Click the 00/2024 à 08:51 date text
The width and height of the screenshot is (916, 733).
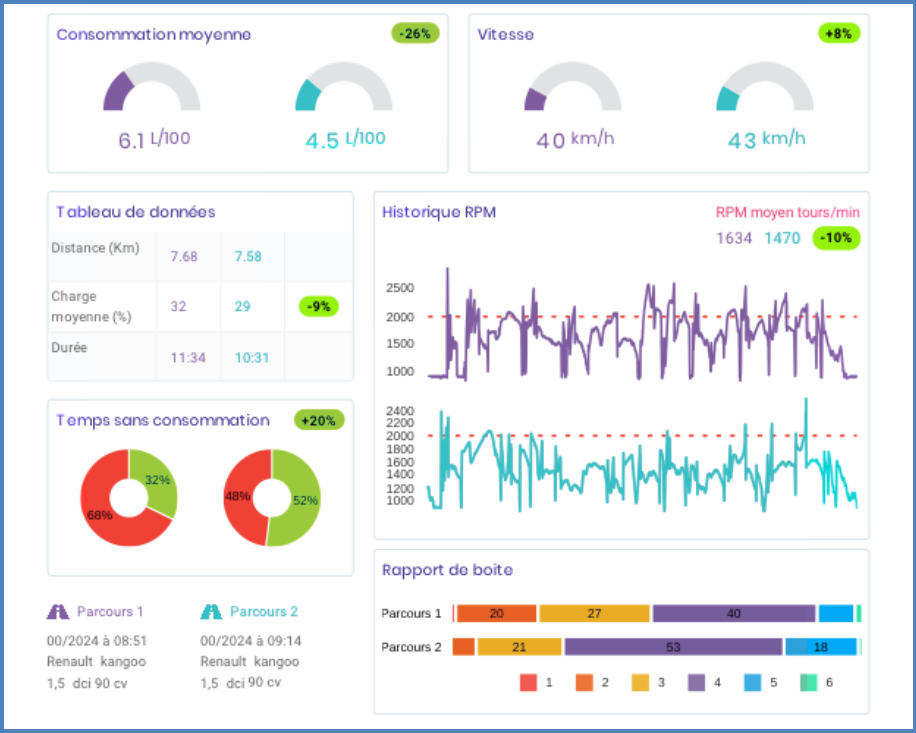(97, 641)
